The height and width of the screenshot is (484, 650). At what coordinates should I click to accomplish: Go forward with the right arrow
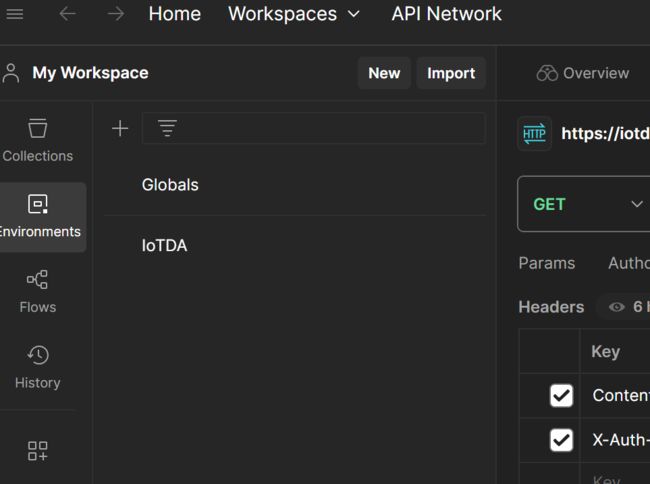pyautogui.click(x=116, y=14)
